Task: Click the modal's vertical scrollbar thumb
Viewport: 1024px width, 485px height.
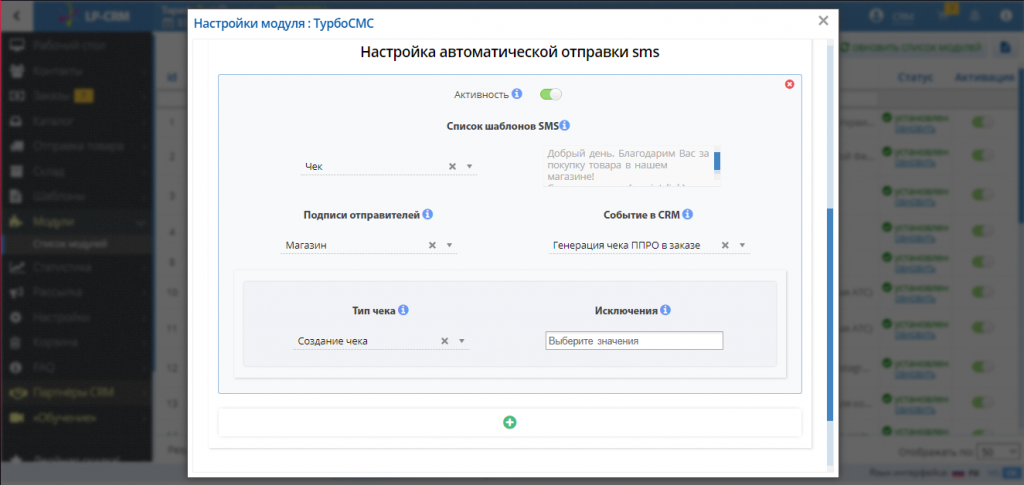Action: [830, 315]
